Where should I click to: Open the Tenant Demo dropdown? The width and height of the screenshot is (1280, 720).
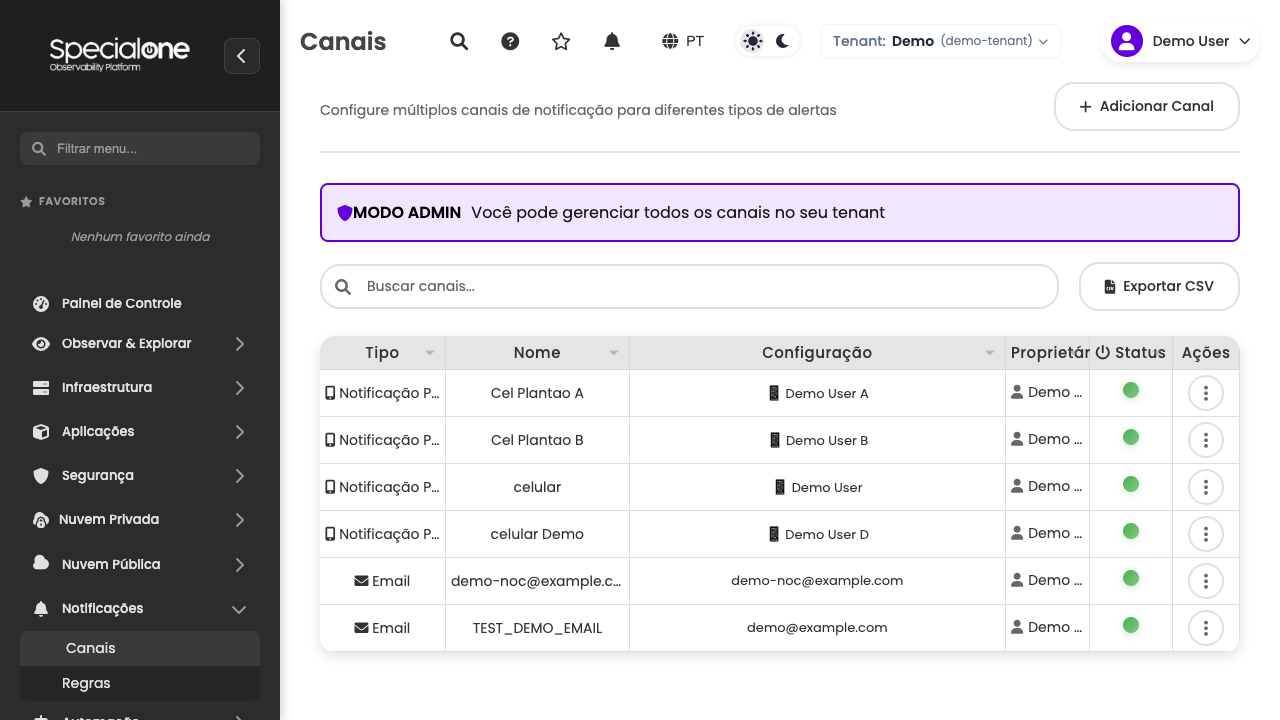tap(940, 41)
